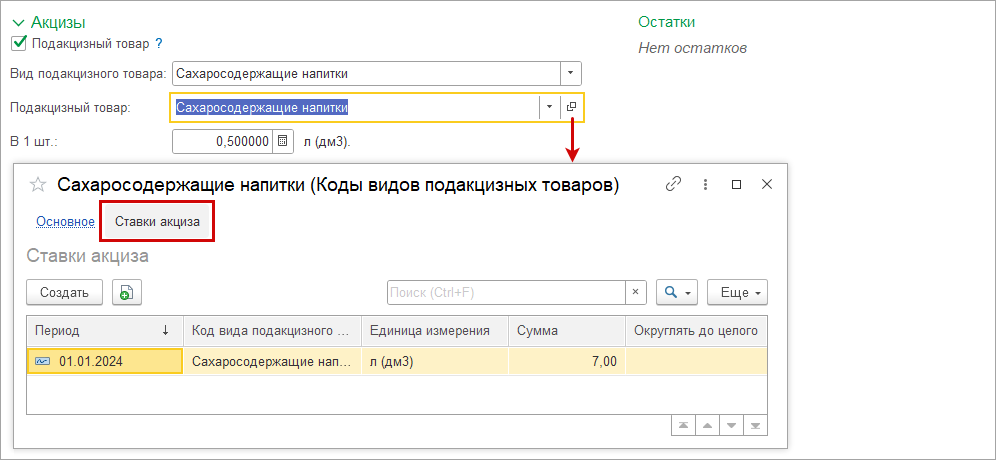Add window to favorites with star icon

tap(38, 184)
